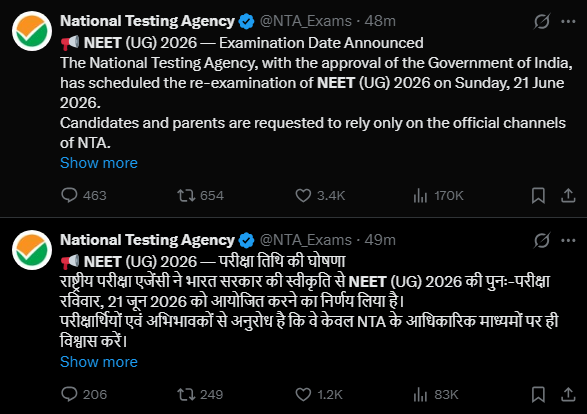Viewport: 587px width, 414px height.
Task: Open more options menu on Hindi tweet
Action: [x=568, y=240]
